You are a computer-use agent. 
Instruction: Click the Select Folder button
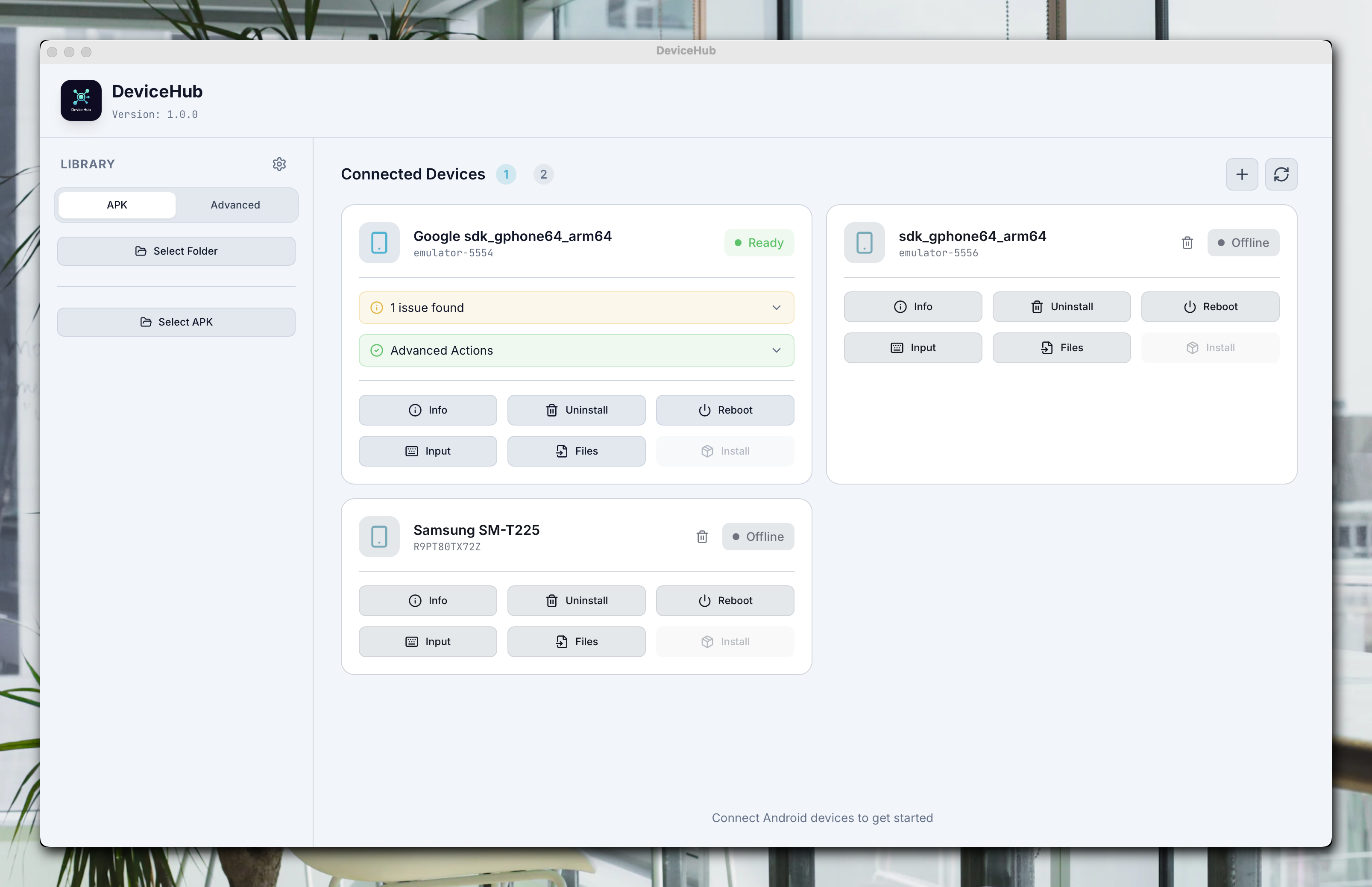click(x=176, y=251)
